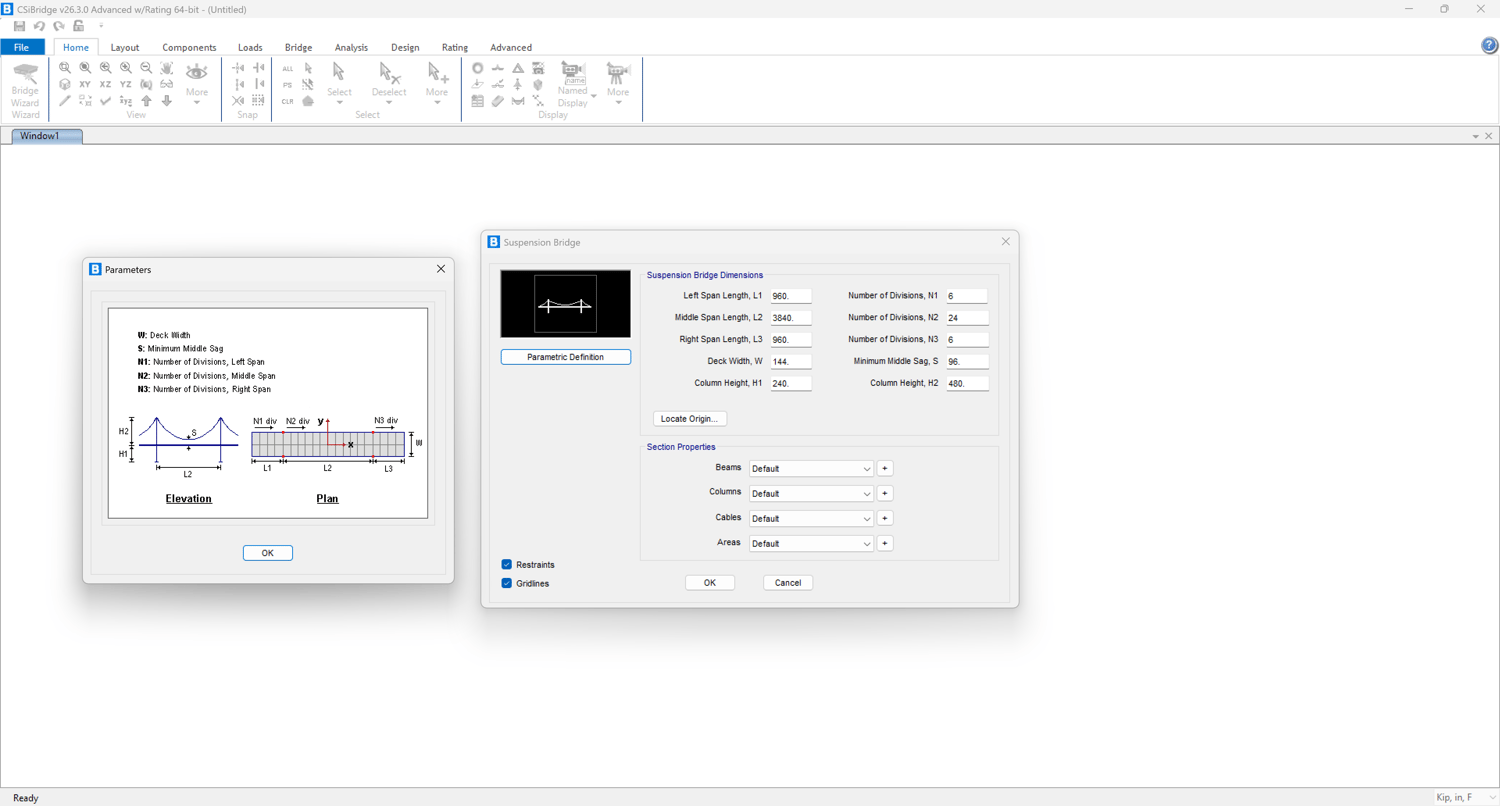The height and width of the screenshot is (806, 1500).
Task: Click the plus button next to Areas
Action: click(x=885, y=543)
